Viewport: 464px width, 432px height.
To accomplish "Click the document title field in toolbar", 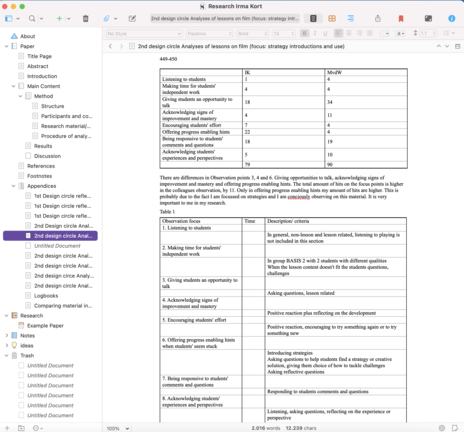I will click(225, 19).
